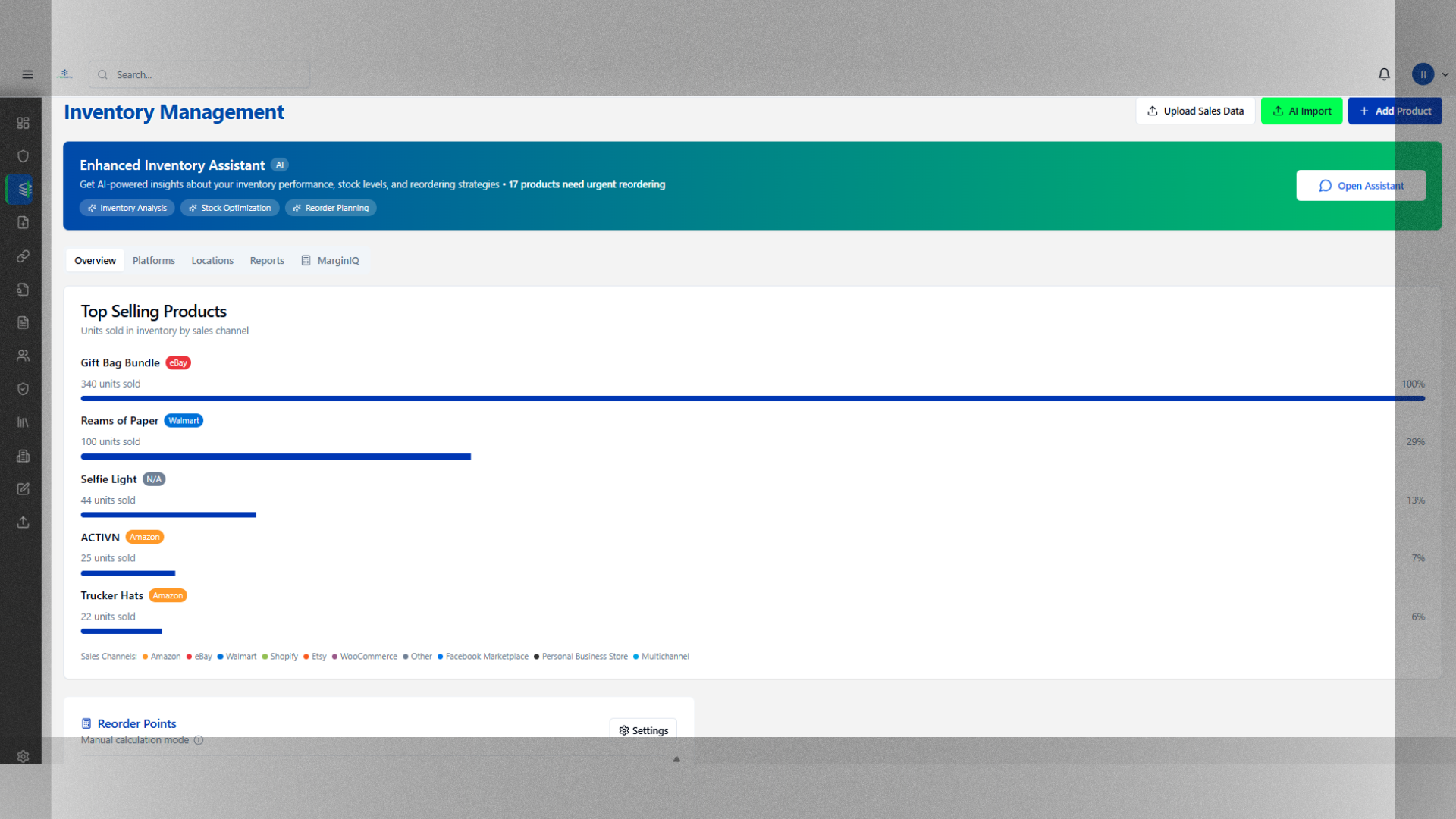Collapse the Reorder Points panel arrow
This screenshot has width=1456, height=819.
coord(676,759)
